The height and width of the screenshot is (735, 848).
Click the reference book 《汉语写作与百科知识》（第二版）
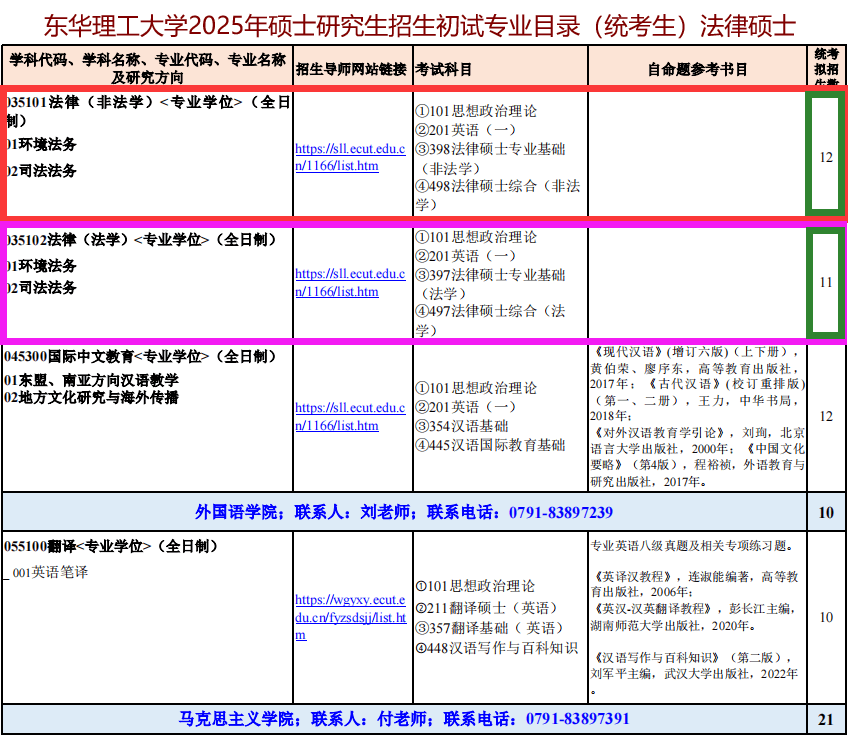tap(688, 658)
